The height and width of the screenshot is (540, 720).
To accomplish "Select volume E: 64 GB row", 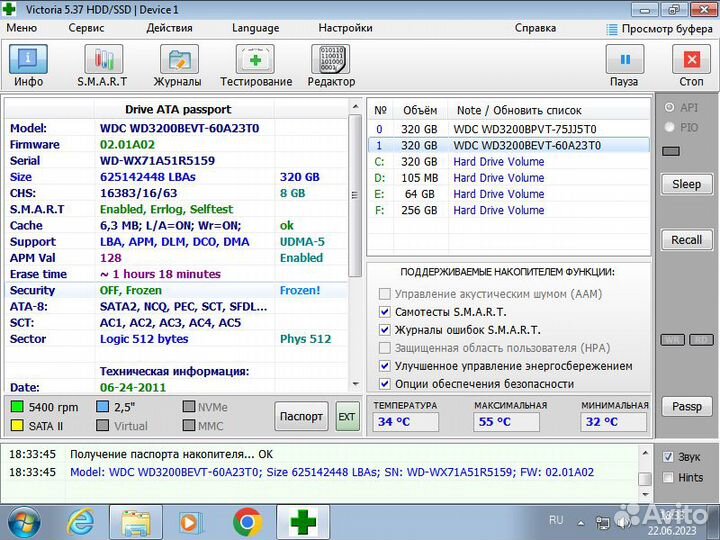I will [509, 194].
